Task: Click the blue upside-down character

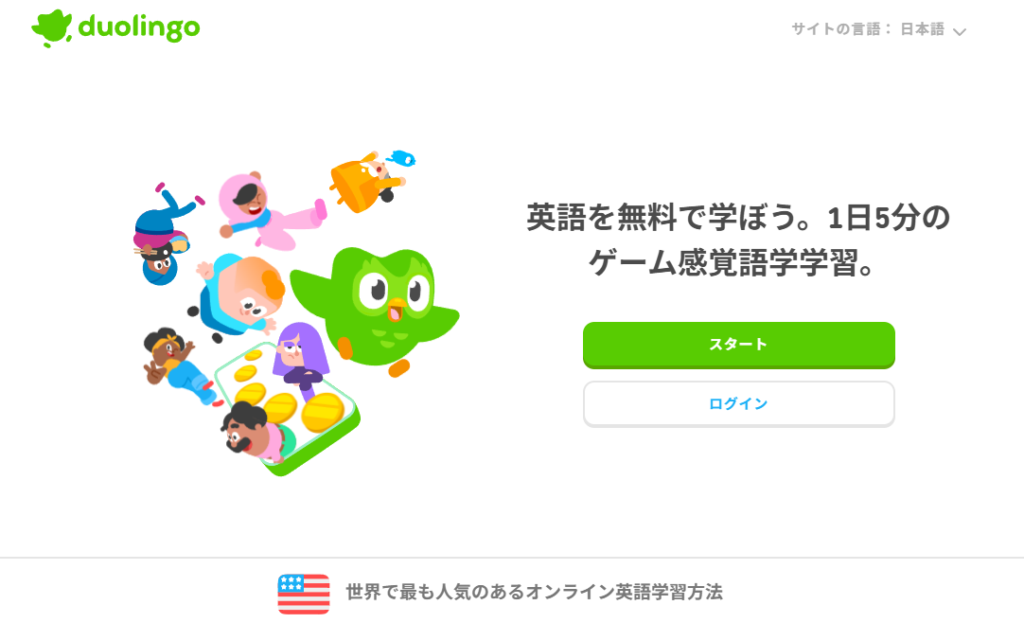Action: 165,236
